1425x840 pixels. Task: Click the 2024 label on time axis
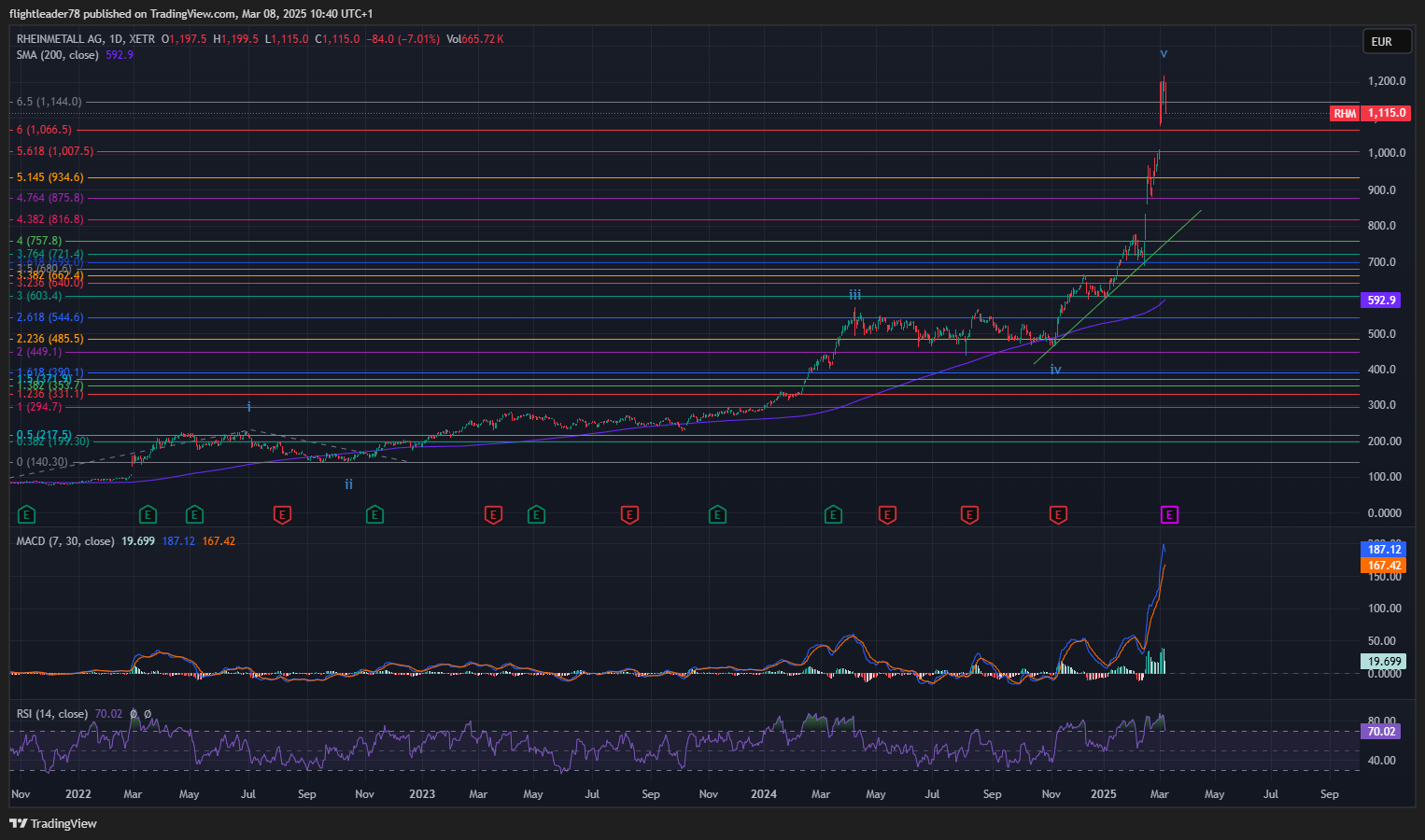(764, 794)
